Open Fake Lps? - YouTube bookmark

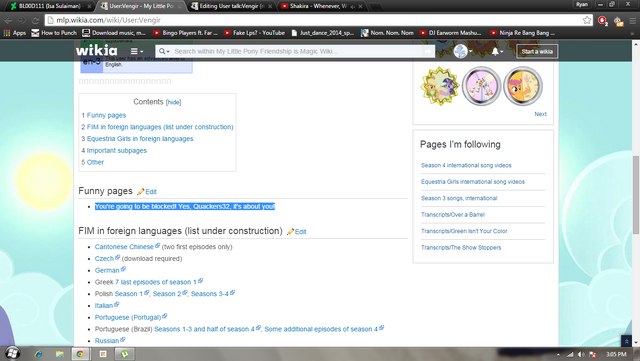254,33
